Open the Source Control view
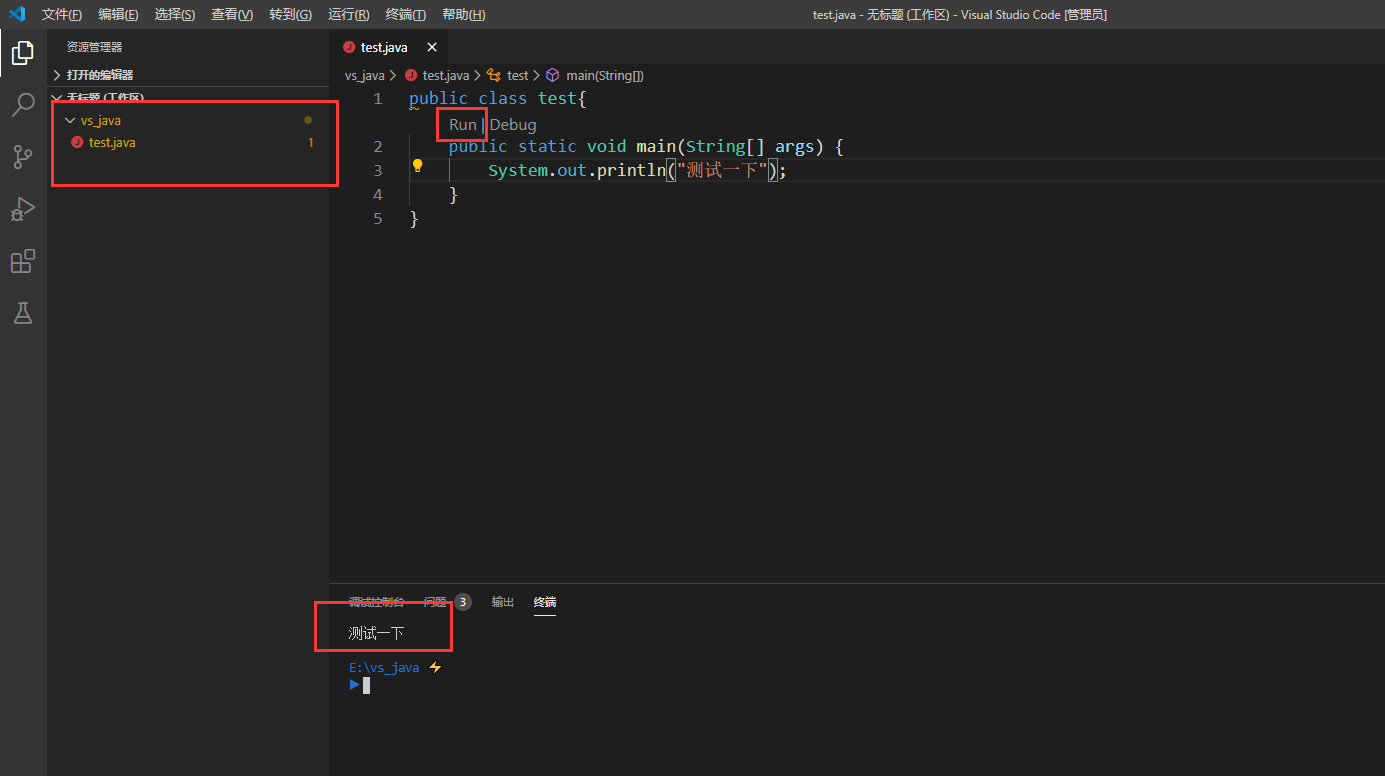Image resolution: width=1385 pixels, height=776 pixels. (x=22, y=157)
